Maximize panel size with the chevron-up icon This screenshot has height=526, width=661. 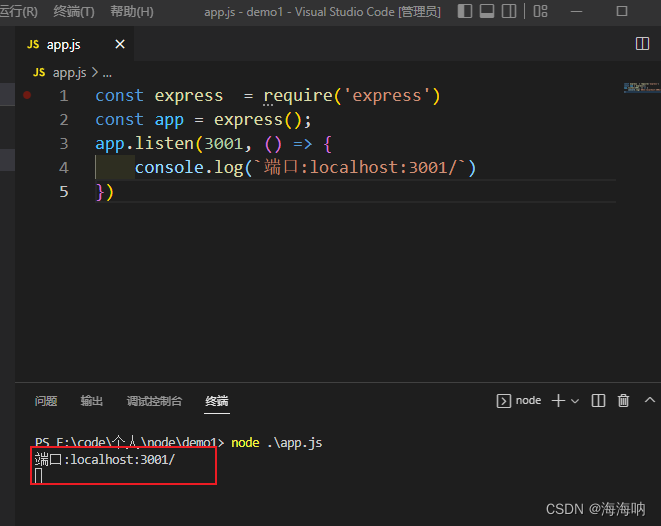[648, 401]
